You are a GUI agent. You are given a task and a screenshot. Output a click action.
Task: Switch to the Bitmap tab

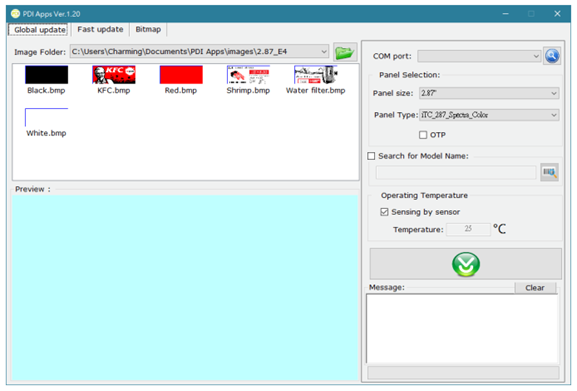tap(148, 29)
